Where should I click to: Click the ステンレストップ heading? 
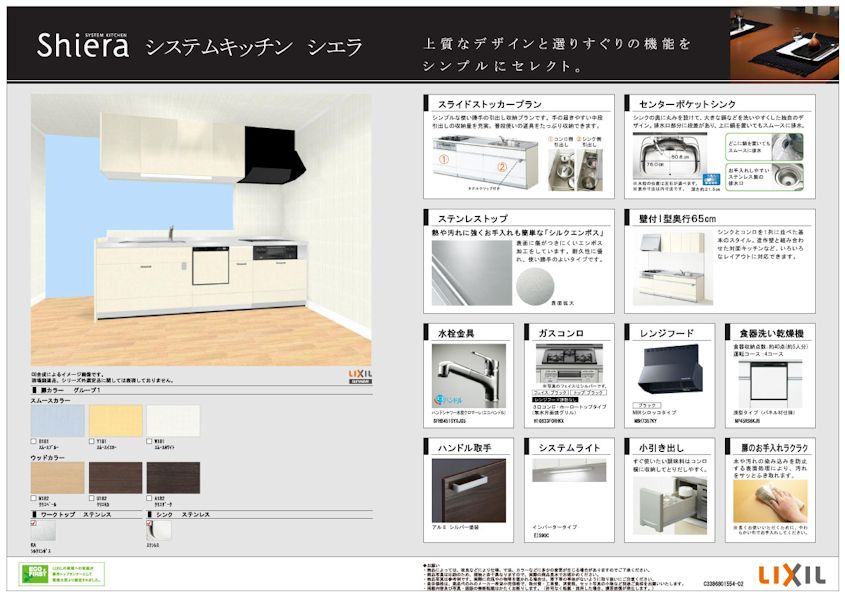(x=473, y=219)
